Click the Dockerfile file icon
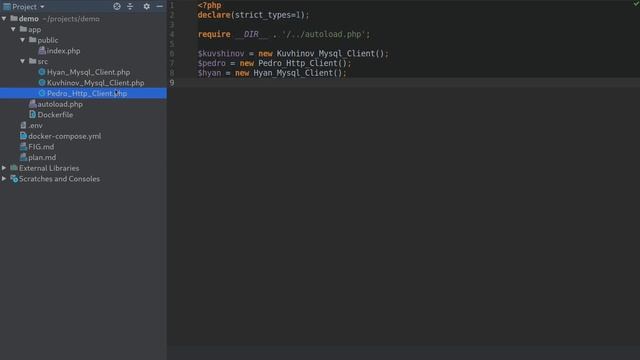 click(x=32, y=115)
